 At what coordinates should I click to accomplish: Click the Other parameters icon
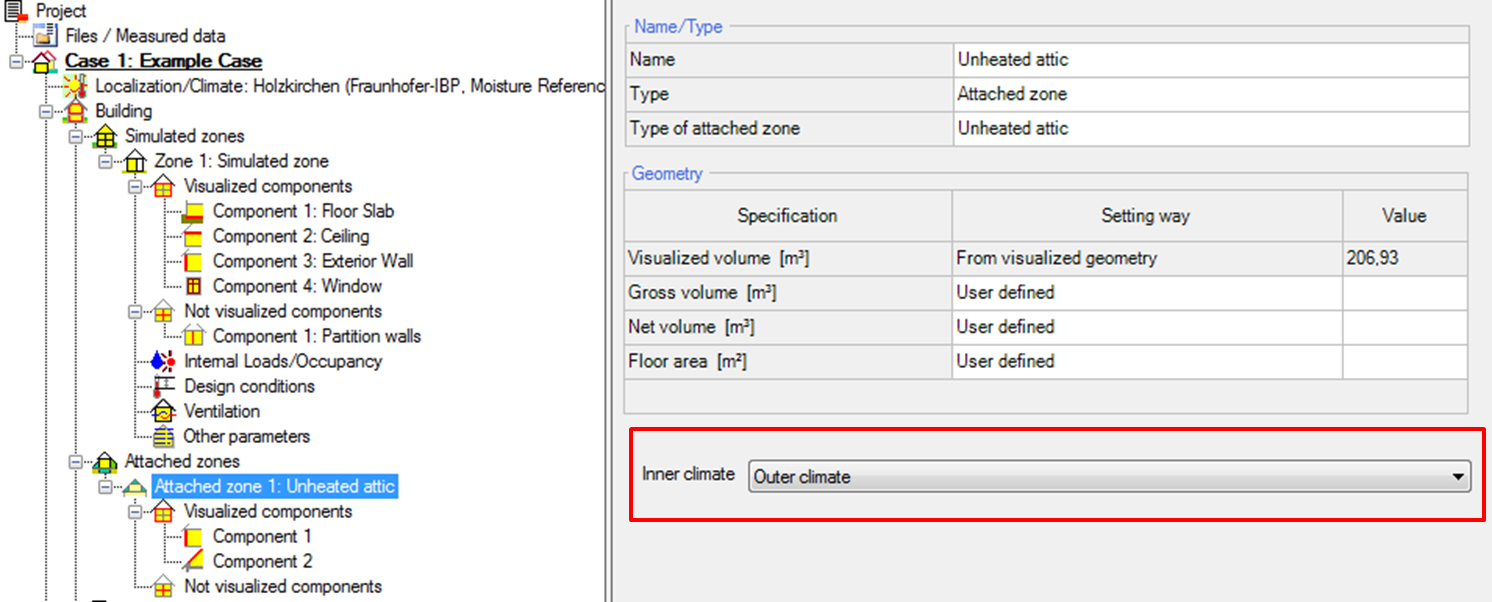pos(164,436)
